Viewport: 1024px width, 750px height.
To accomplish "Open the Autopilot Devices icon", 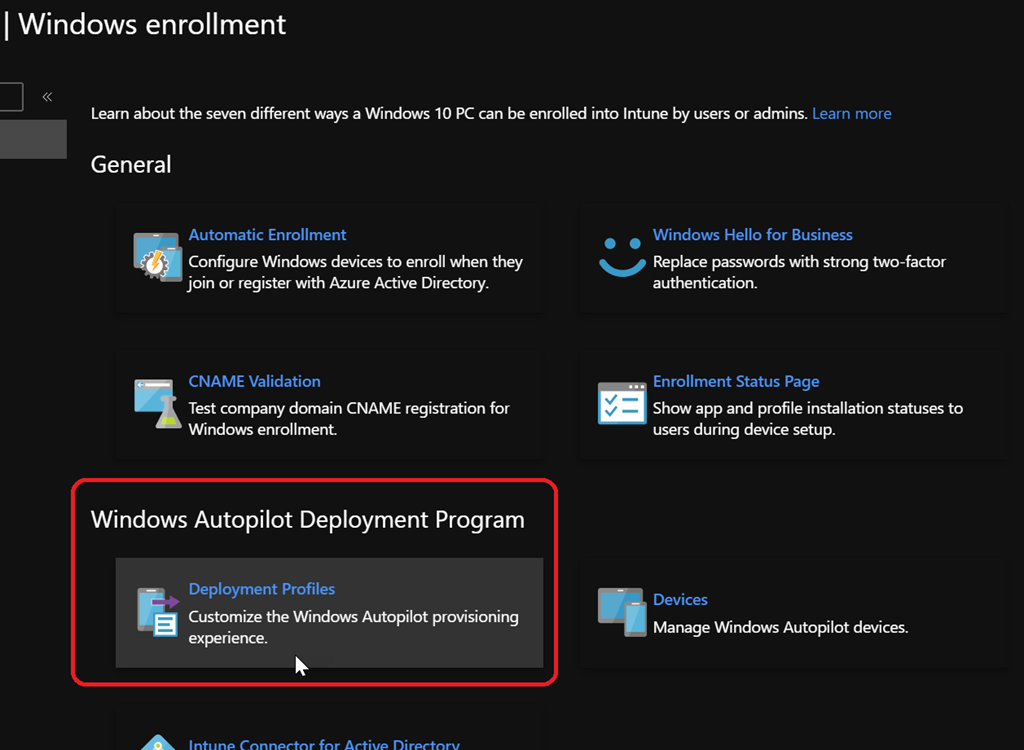I will coord(622,612).
